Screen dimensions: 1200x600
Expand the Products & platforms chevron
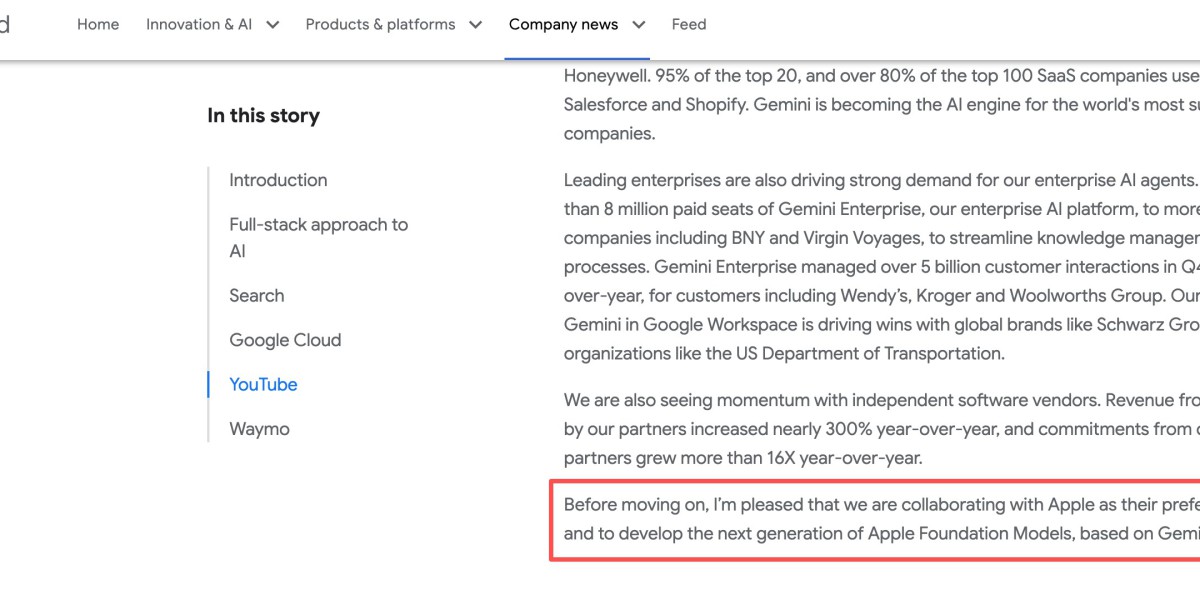475,25
